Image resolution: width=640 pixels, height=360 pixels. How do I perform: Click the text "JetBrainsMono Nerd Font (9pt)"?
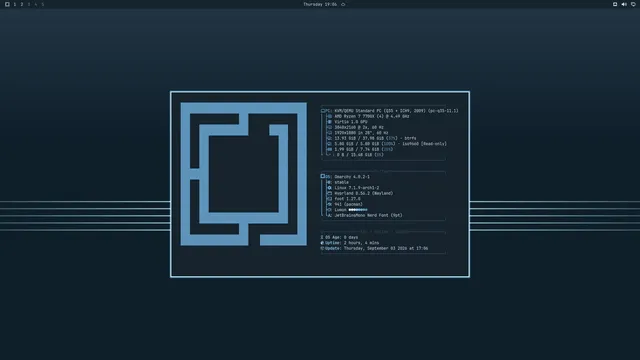tap(368, 215)
